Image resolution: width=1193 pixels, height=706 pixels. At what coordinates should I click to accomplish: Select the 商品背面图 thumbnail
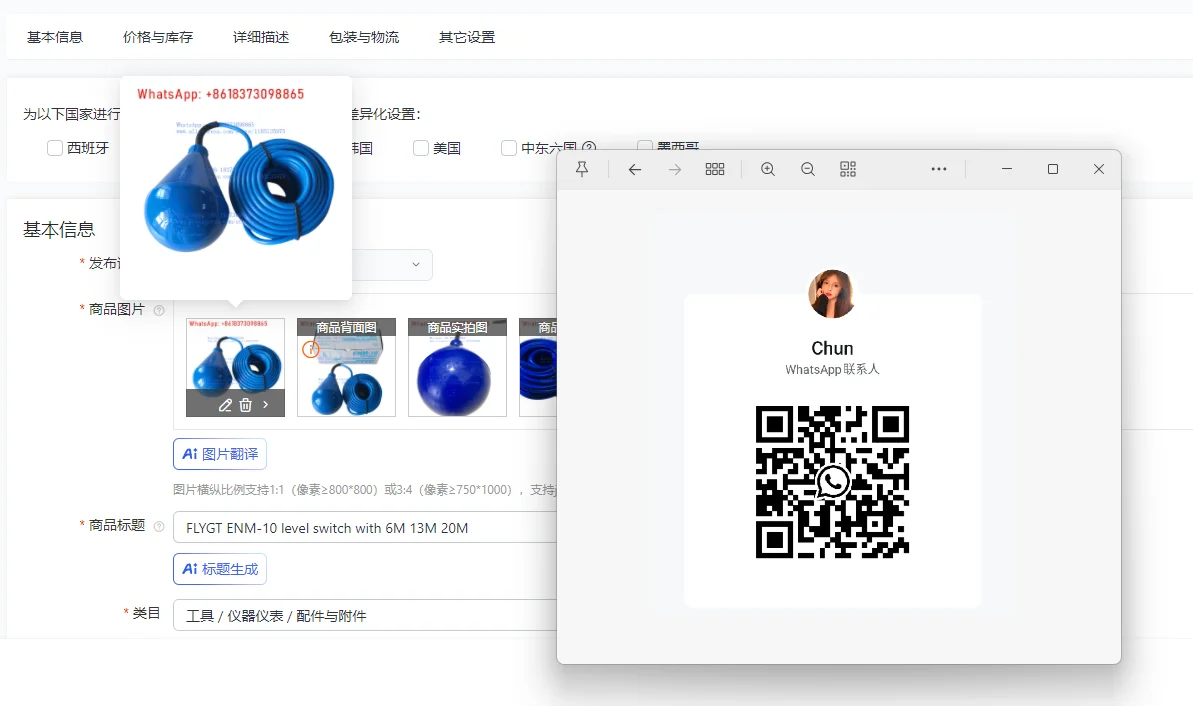point(346,367)
